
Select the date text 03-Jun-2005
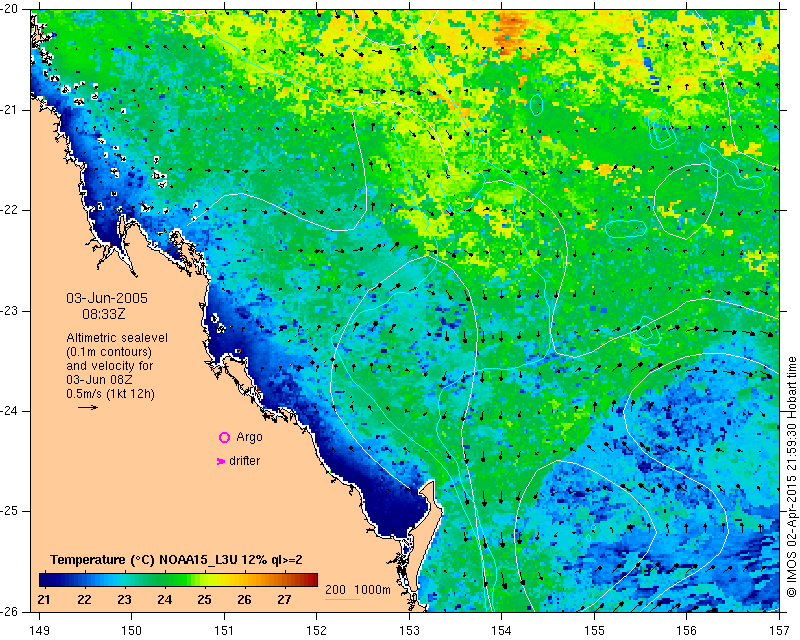pos(107,298)
